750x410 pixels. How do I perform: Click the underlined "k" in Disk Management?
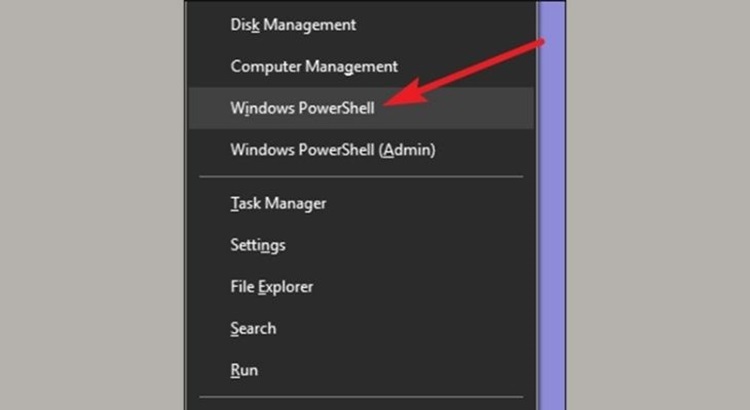pyautogui.click(x=256, y=24)
